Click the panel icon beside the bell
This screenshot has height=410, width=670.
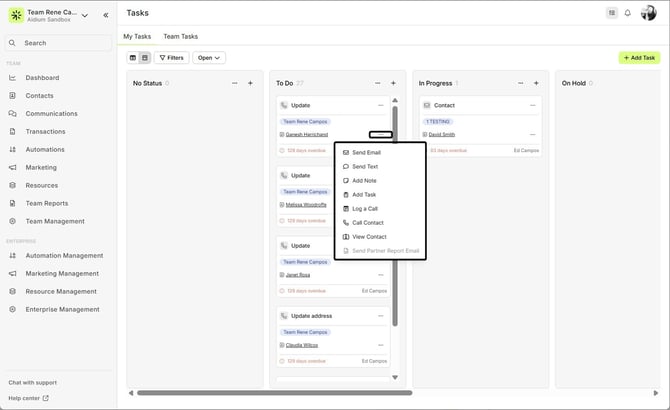pyautogui.click(x=612, y=13)
